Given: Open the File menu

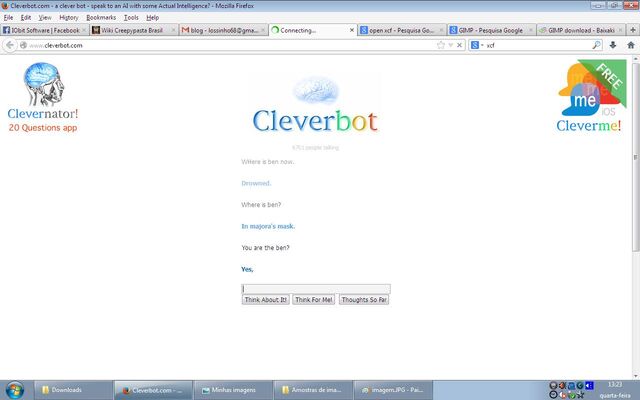Looking at the screenshot, I should (x=8, y=18).
